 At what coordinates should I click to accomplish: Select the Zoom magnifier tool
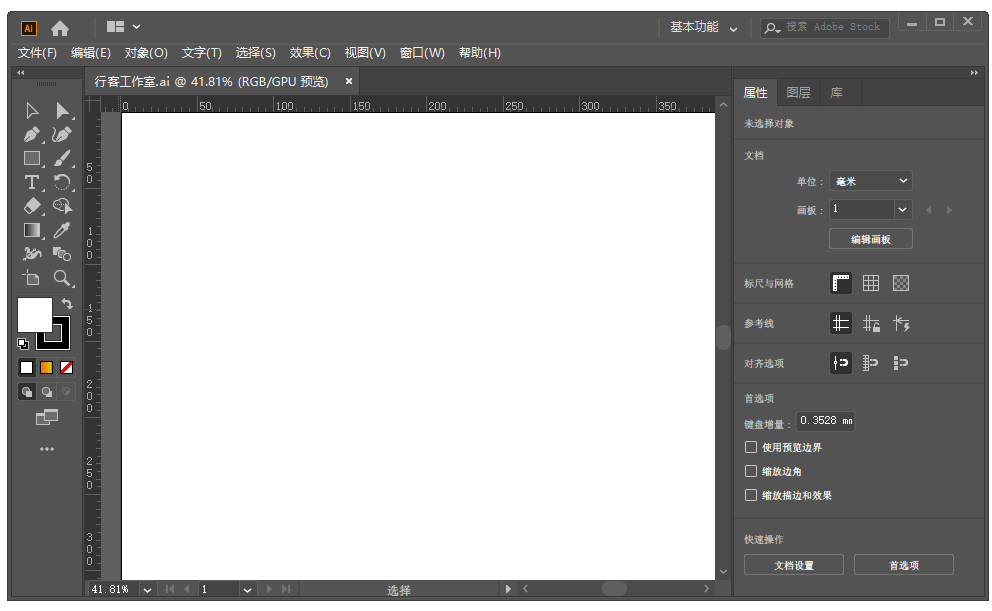(62, 278)
